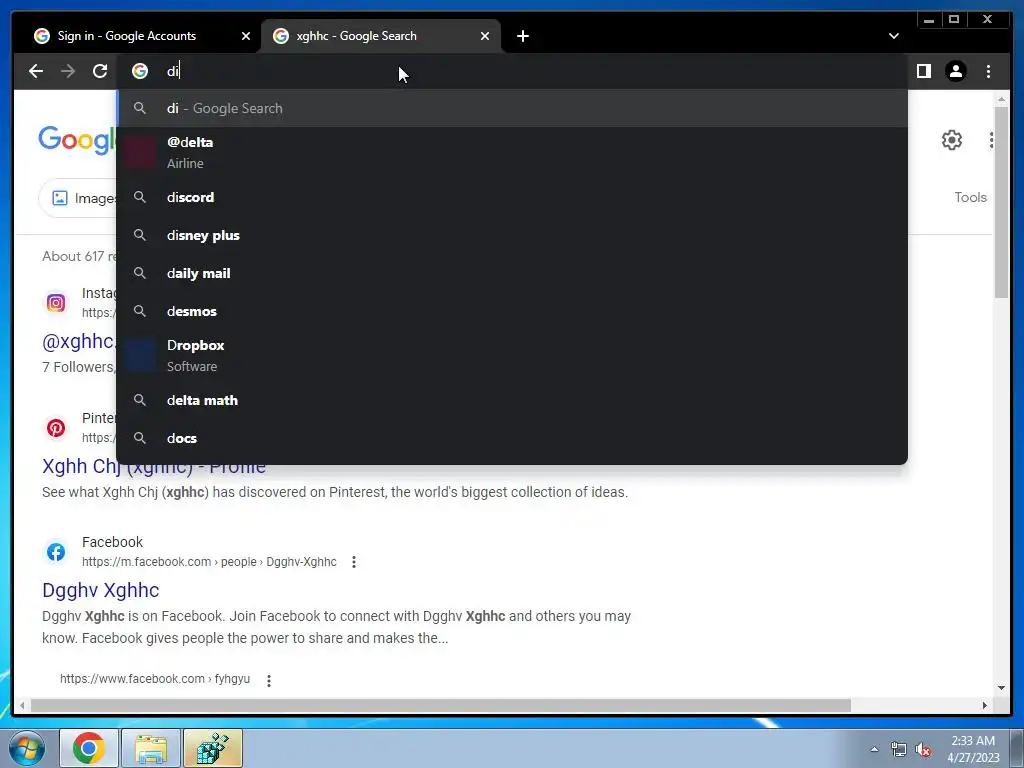Open Google search settings gear
Image resolution: width=1024 pixels, height=768 pixels.
click(x=952, y=140)
